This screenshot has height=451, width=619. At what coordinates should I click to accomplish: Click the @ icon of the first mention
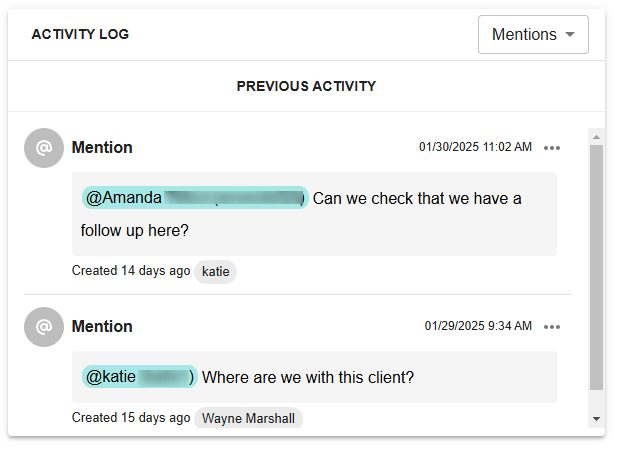tap(44, 148)
